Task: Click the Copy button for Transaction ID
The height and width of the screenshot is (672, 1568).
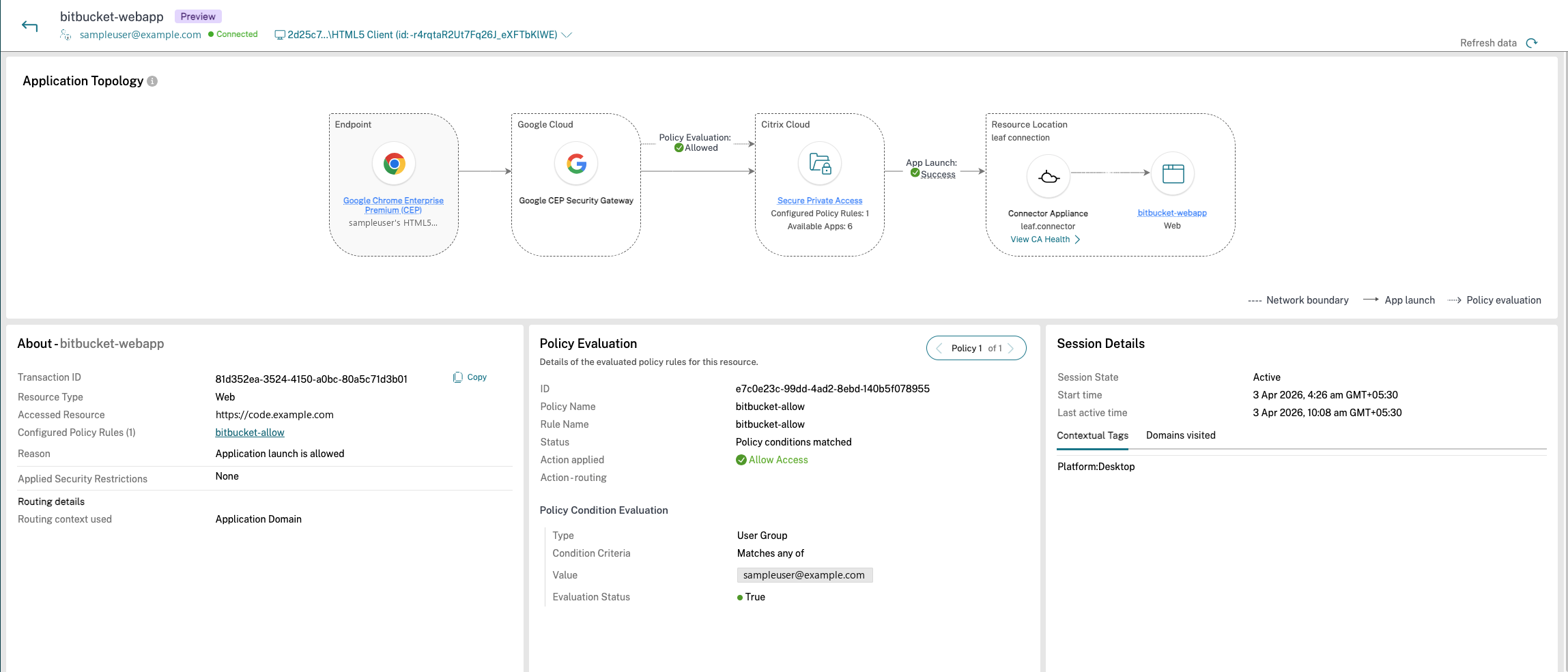Action: (470, 377)
